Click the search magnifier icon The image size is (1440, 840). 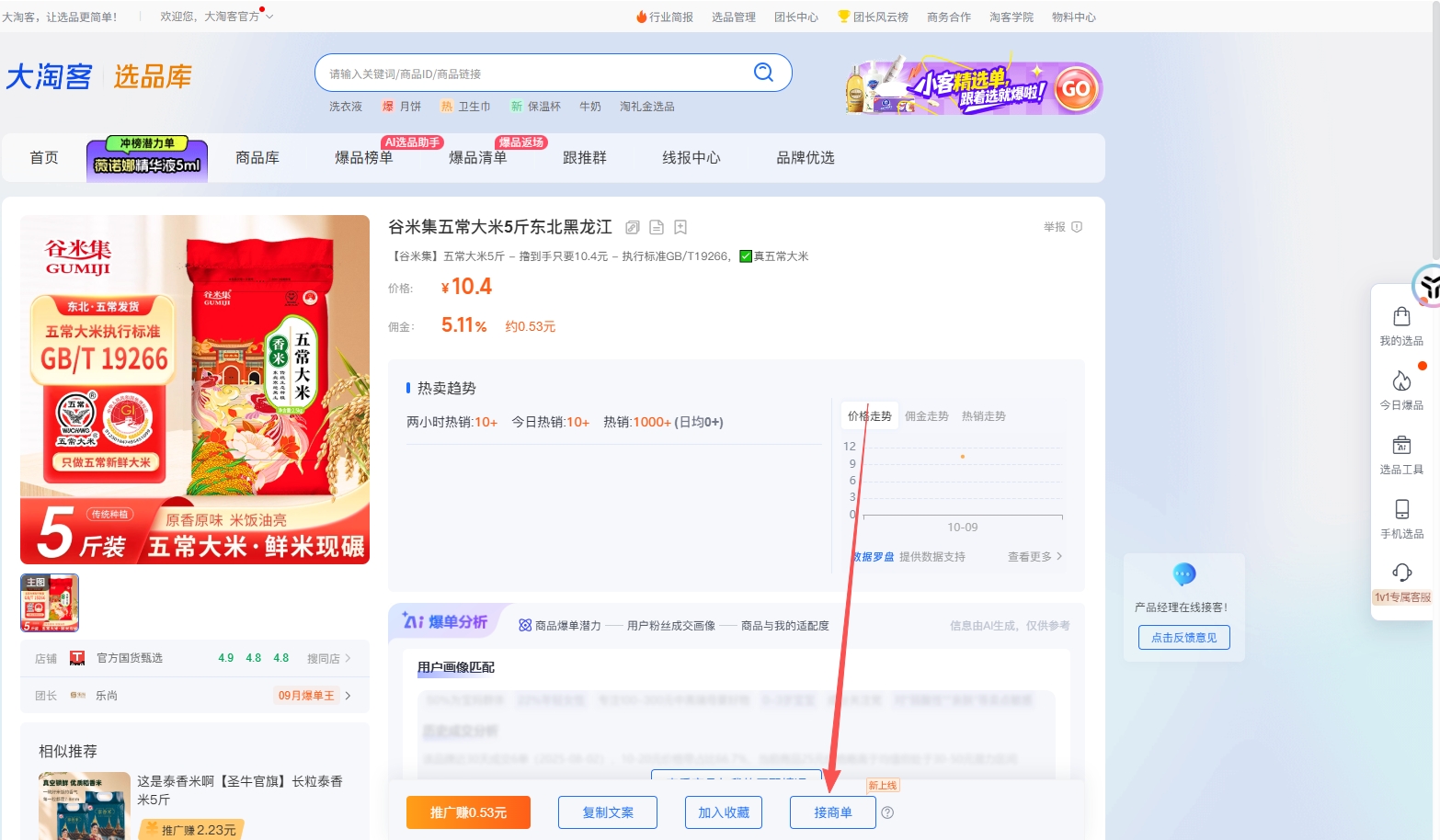point(763,73)
